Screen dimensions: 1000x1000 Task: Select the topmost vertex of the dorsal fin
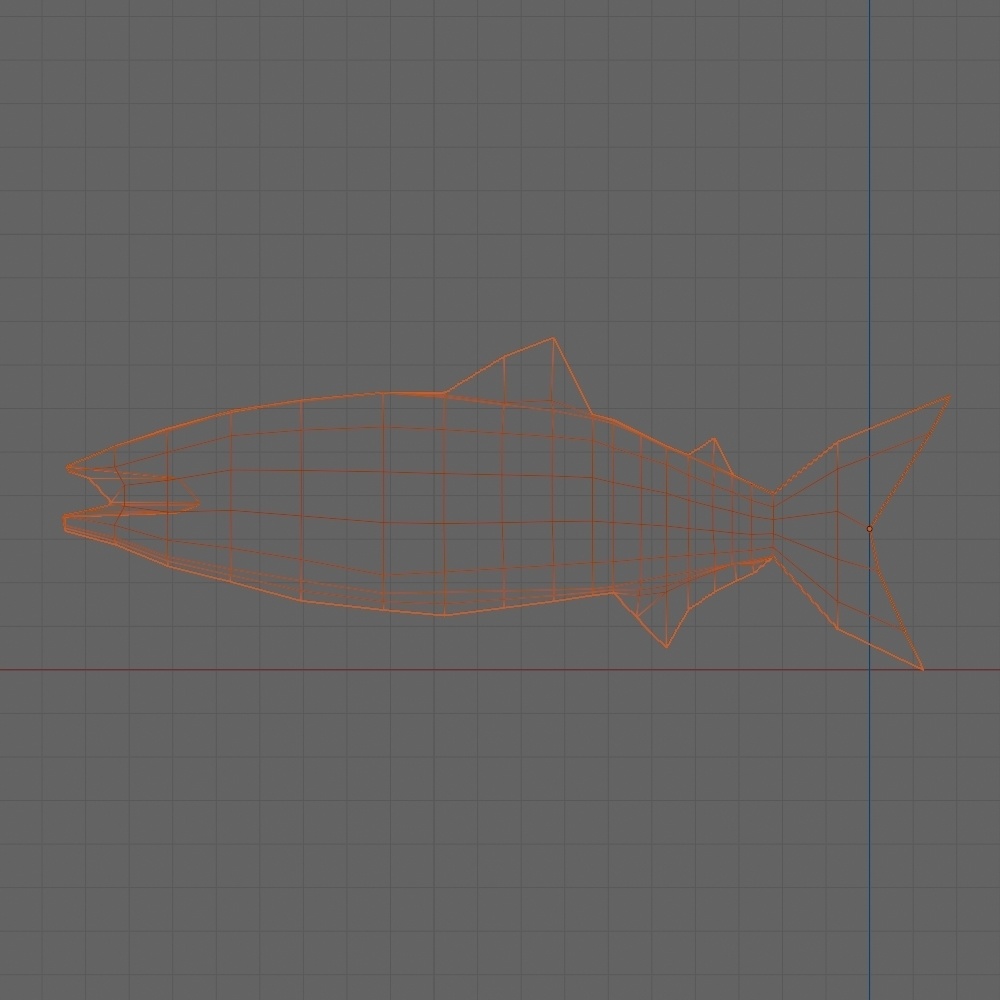point(552,337)
